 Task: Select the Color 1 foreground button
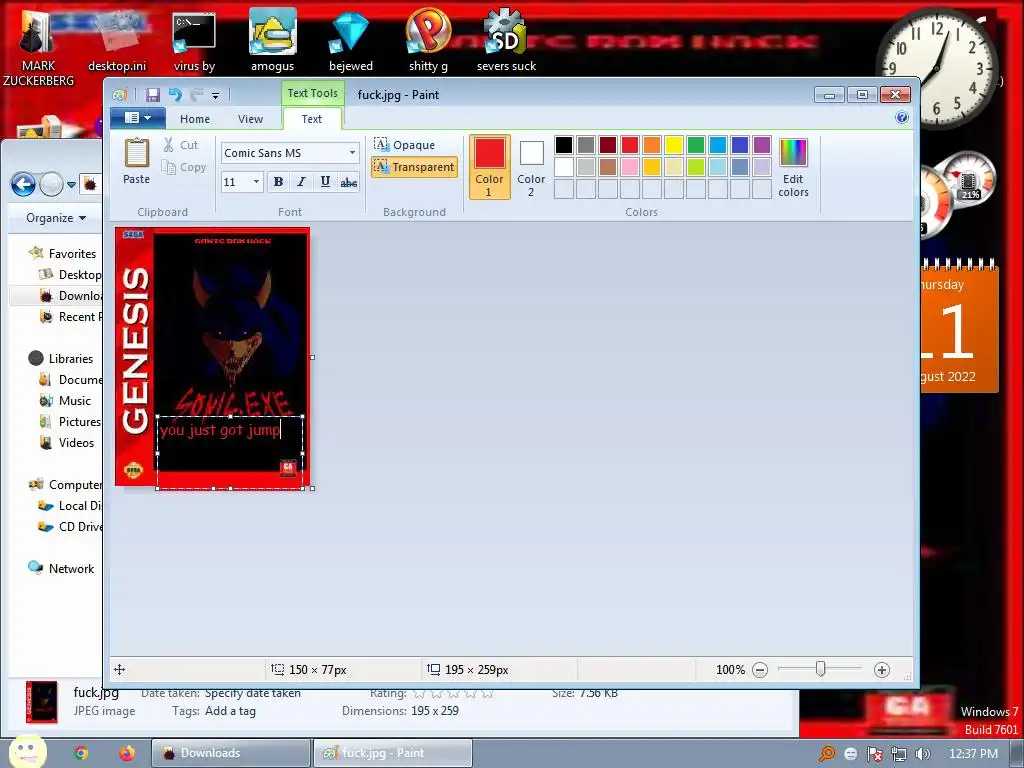click(x=489, y=167)
